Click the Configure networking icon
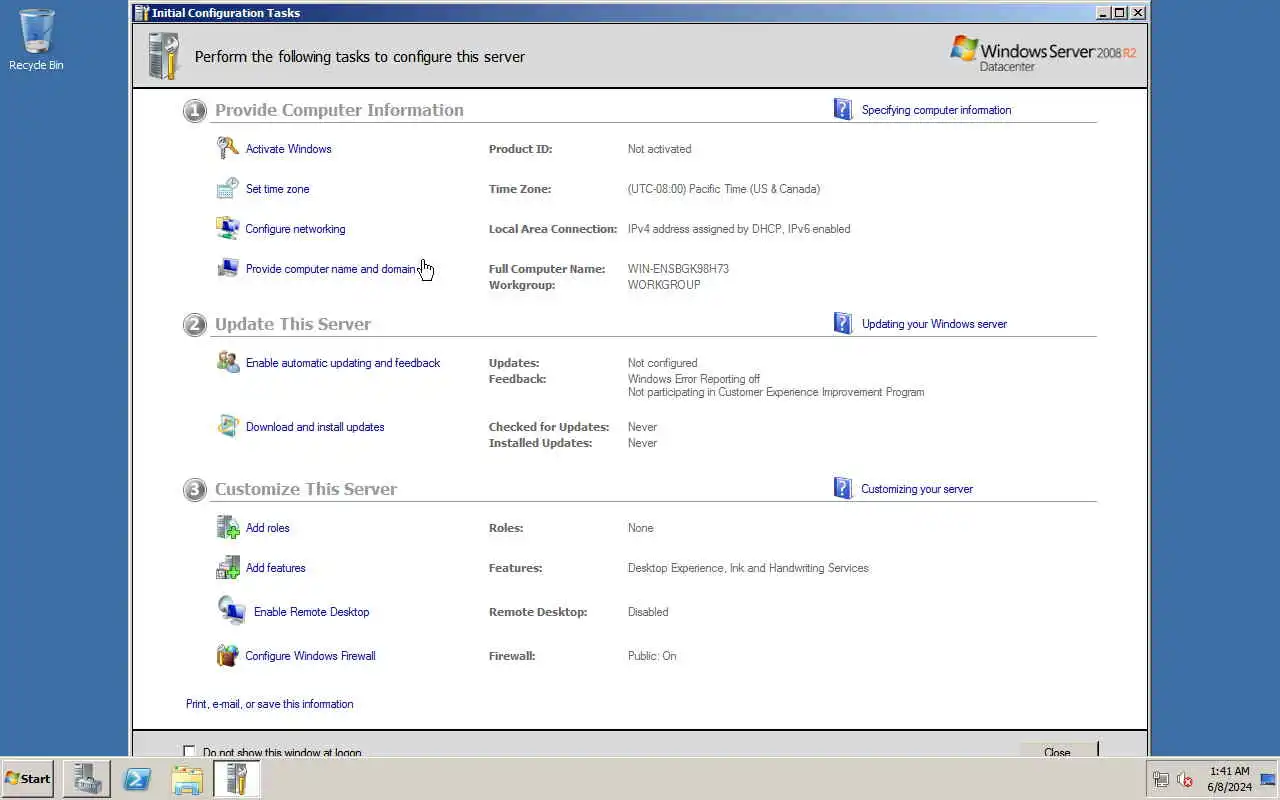Viewport: 1280px width, 800px height. pyautogui.click(x=228, y=228)
